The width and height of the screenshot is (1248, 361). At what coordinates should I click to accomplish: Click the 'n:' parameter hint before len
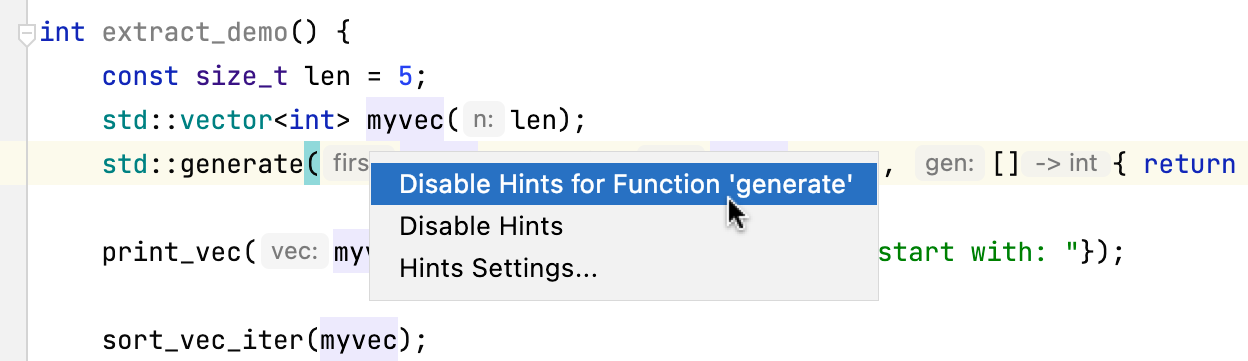tap(484, 121)
